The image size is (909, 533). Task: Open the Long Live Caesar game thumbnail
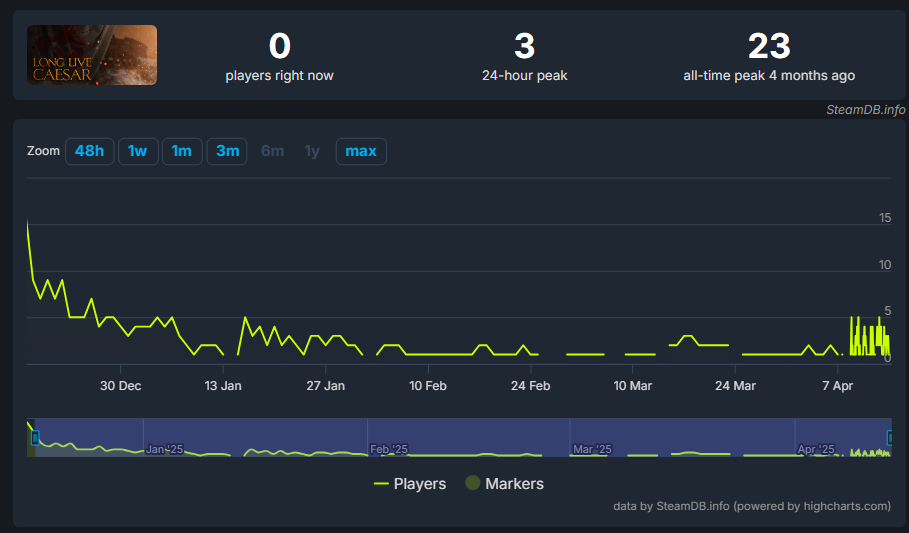click(92, 55)
